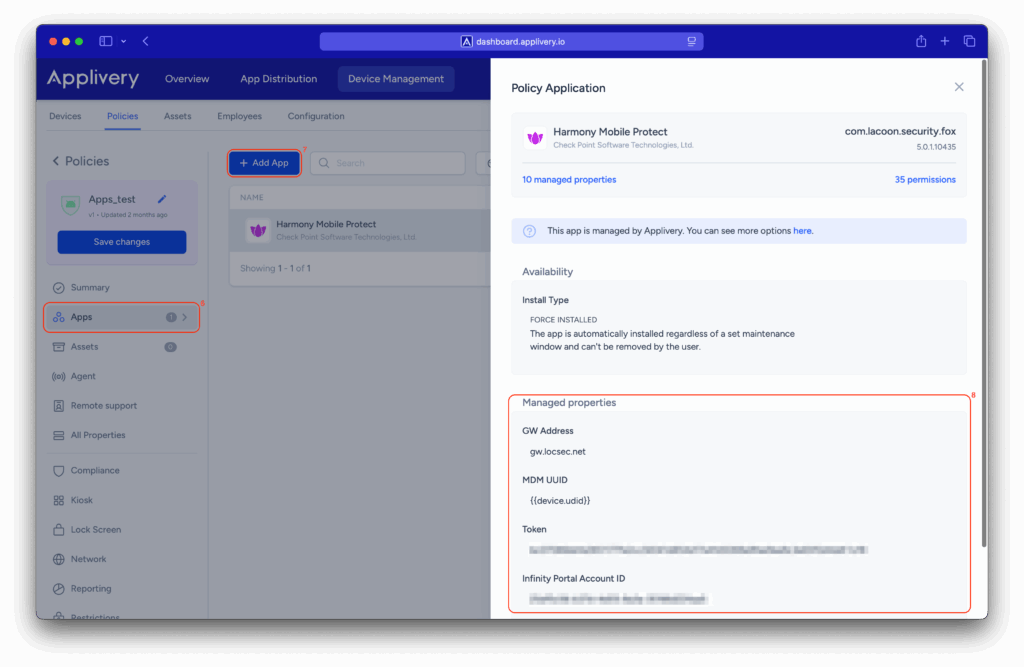Expand the Apps section chevron

pos(185,317)
